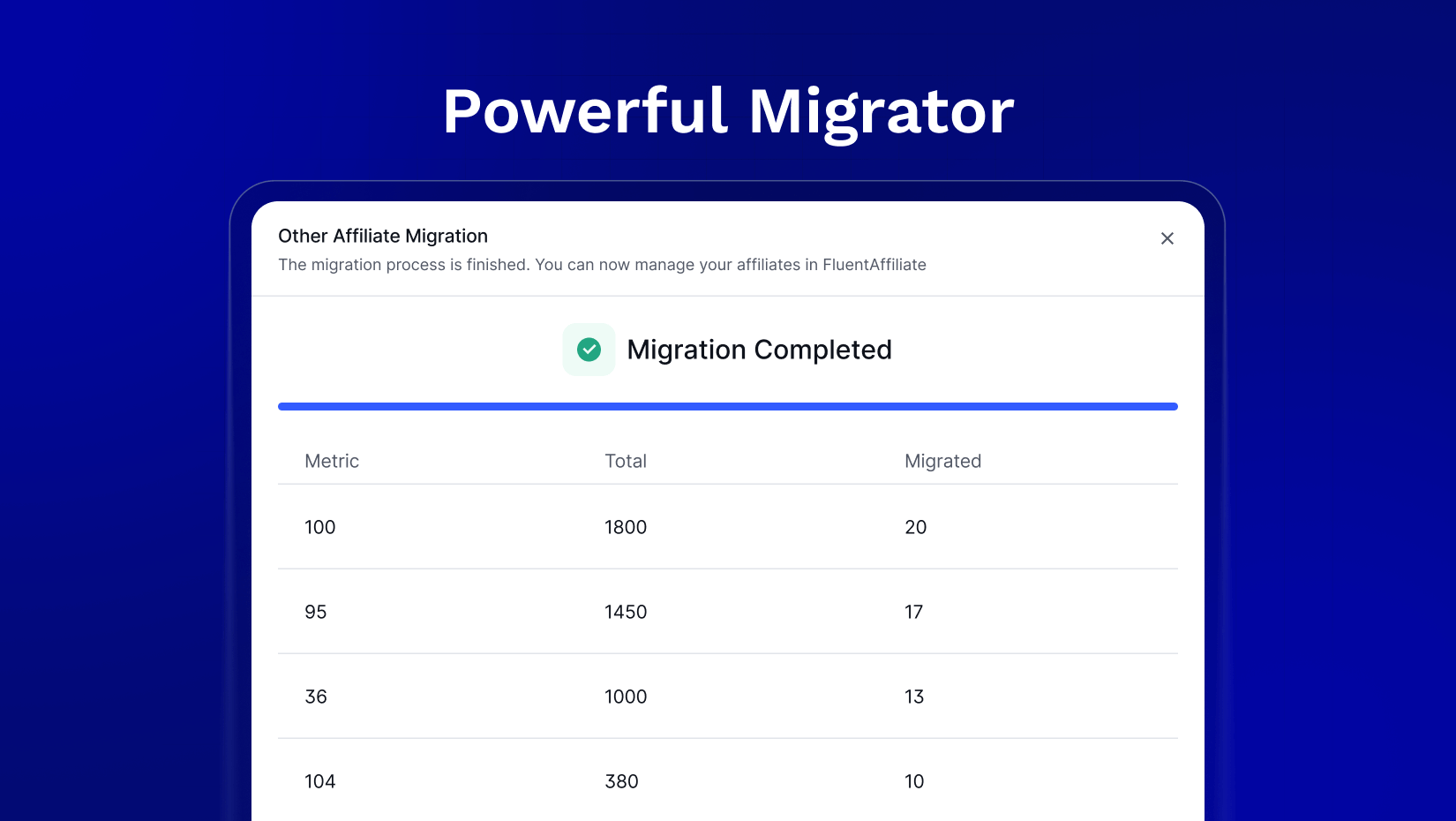Click total value 1800
Screen dimensions: 1456x821
coord(625,527)
